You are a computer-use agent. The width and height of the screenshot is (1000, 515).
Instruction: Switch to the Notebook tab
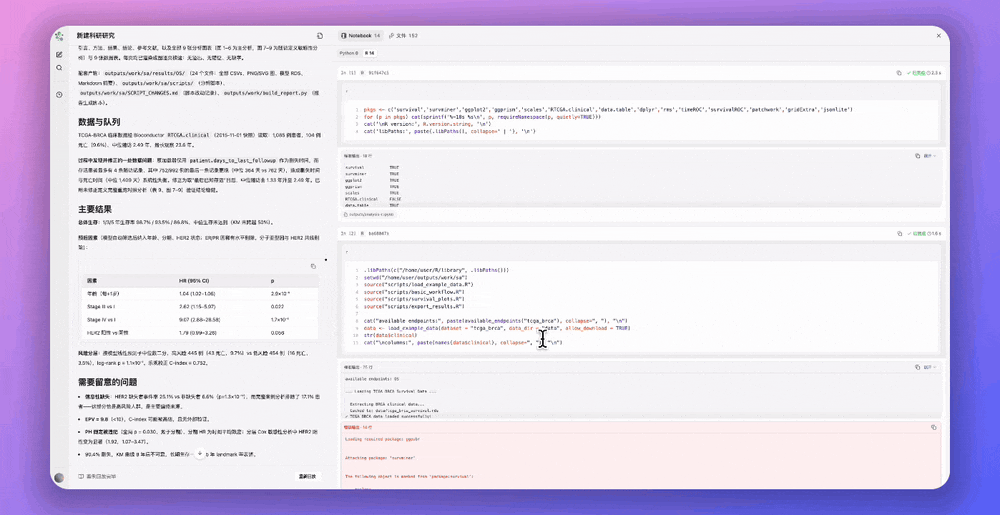point(360,36)
